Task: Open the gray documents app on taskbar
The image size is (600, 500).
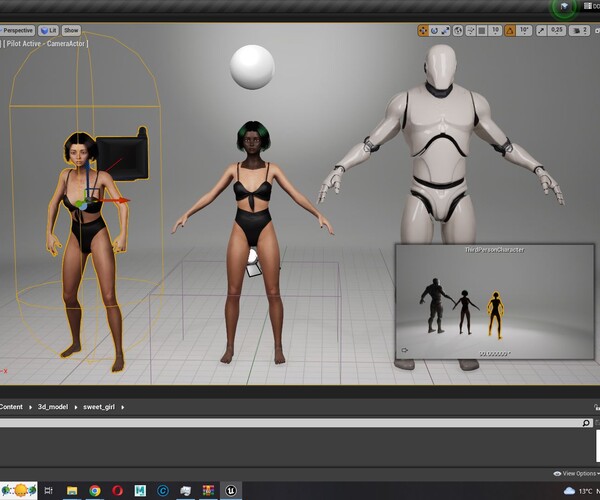Action: tap(186, 490)
